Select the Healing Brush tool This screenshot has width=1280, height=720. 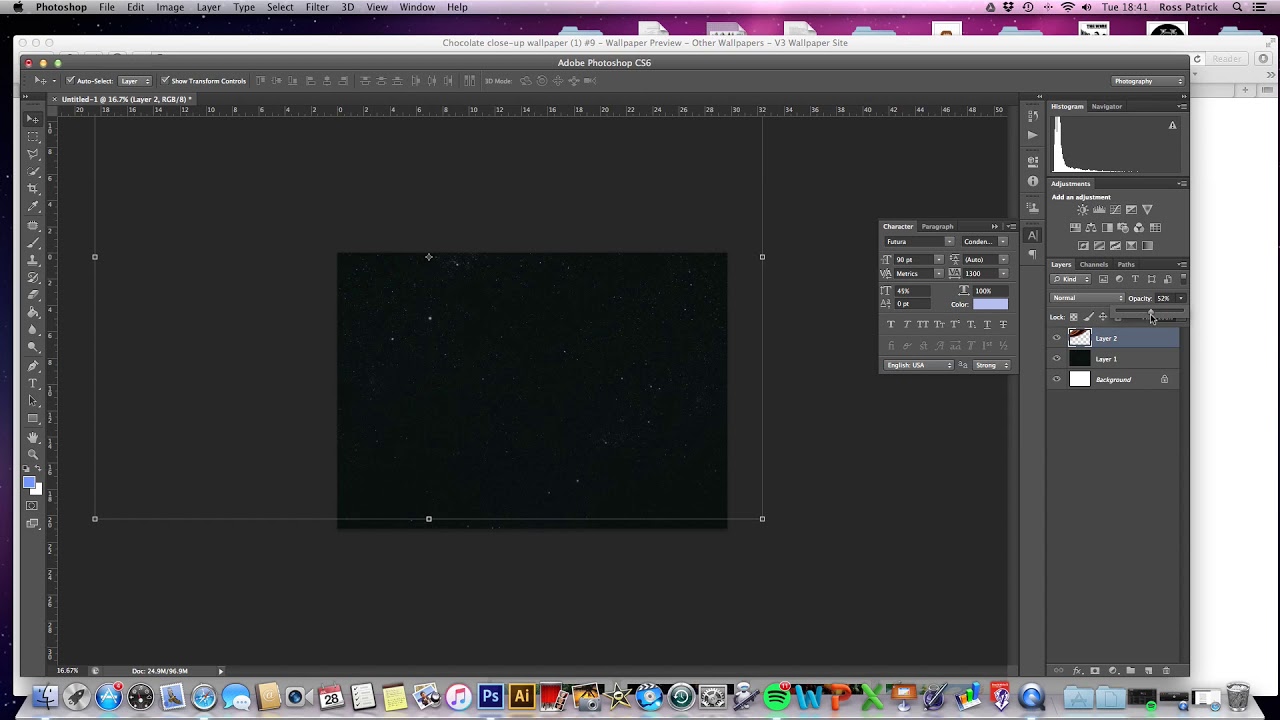33,225
